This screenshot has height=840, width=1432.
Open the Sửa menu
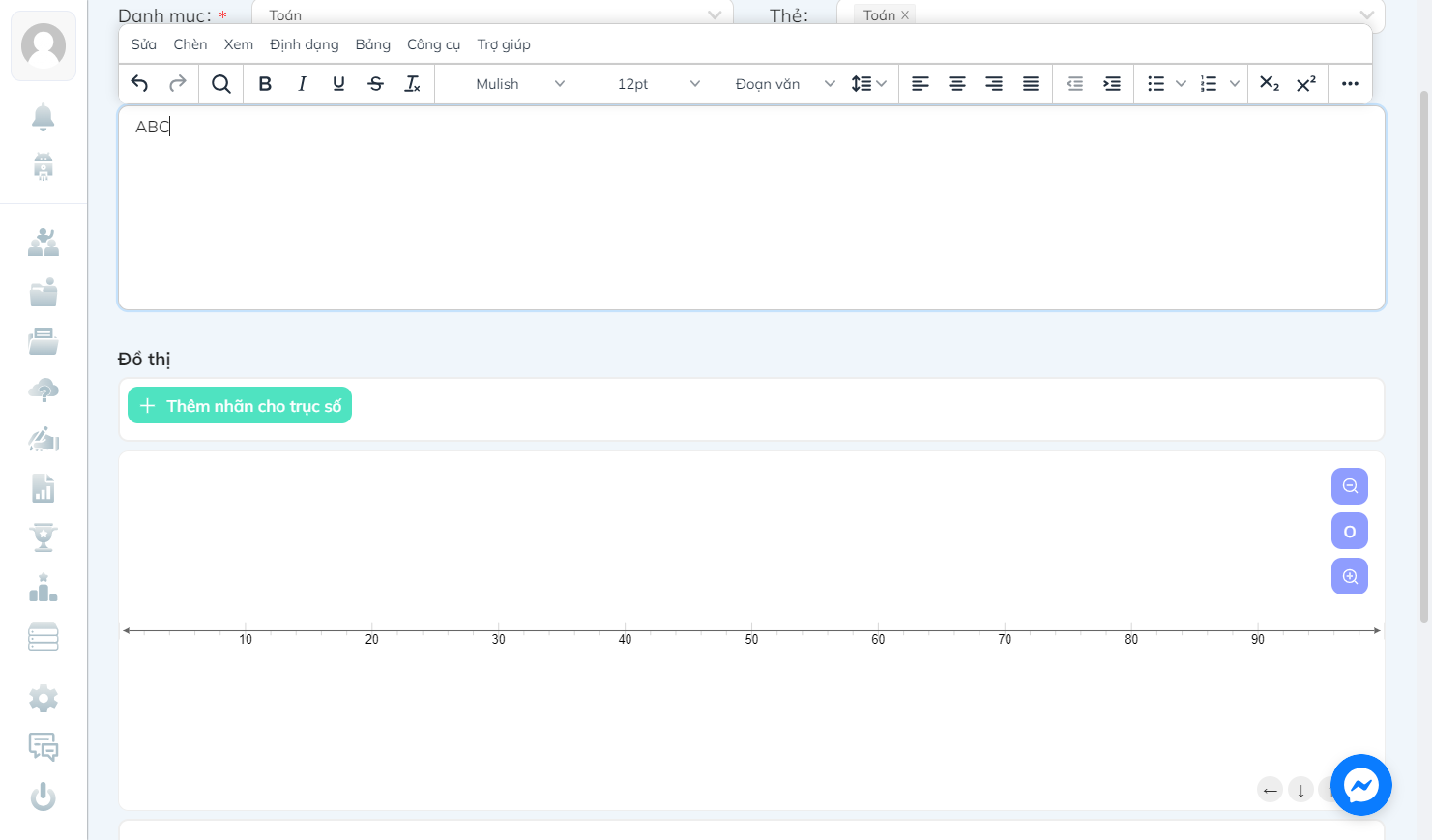(144, 44)
